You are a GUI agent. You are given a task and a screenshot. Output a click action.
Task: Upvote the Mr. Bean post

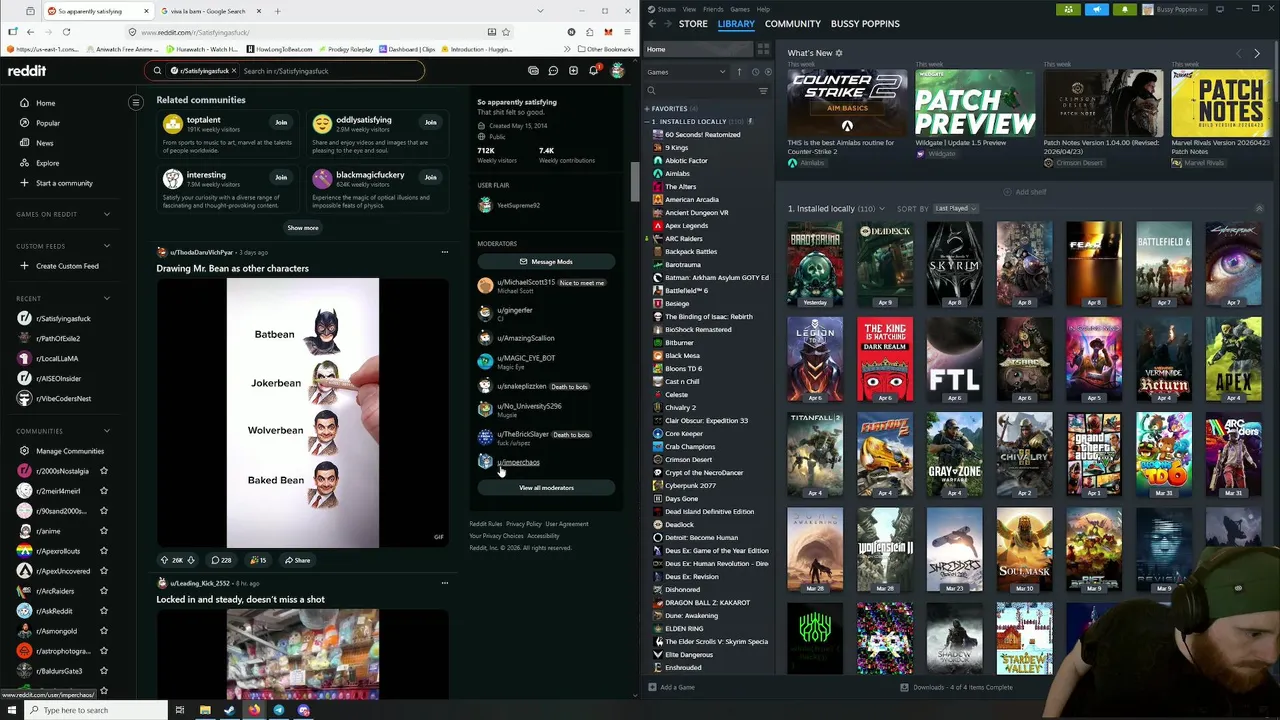tap(164, 560)
